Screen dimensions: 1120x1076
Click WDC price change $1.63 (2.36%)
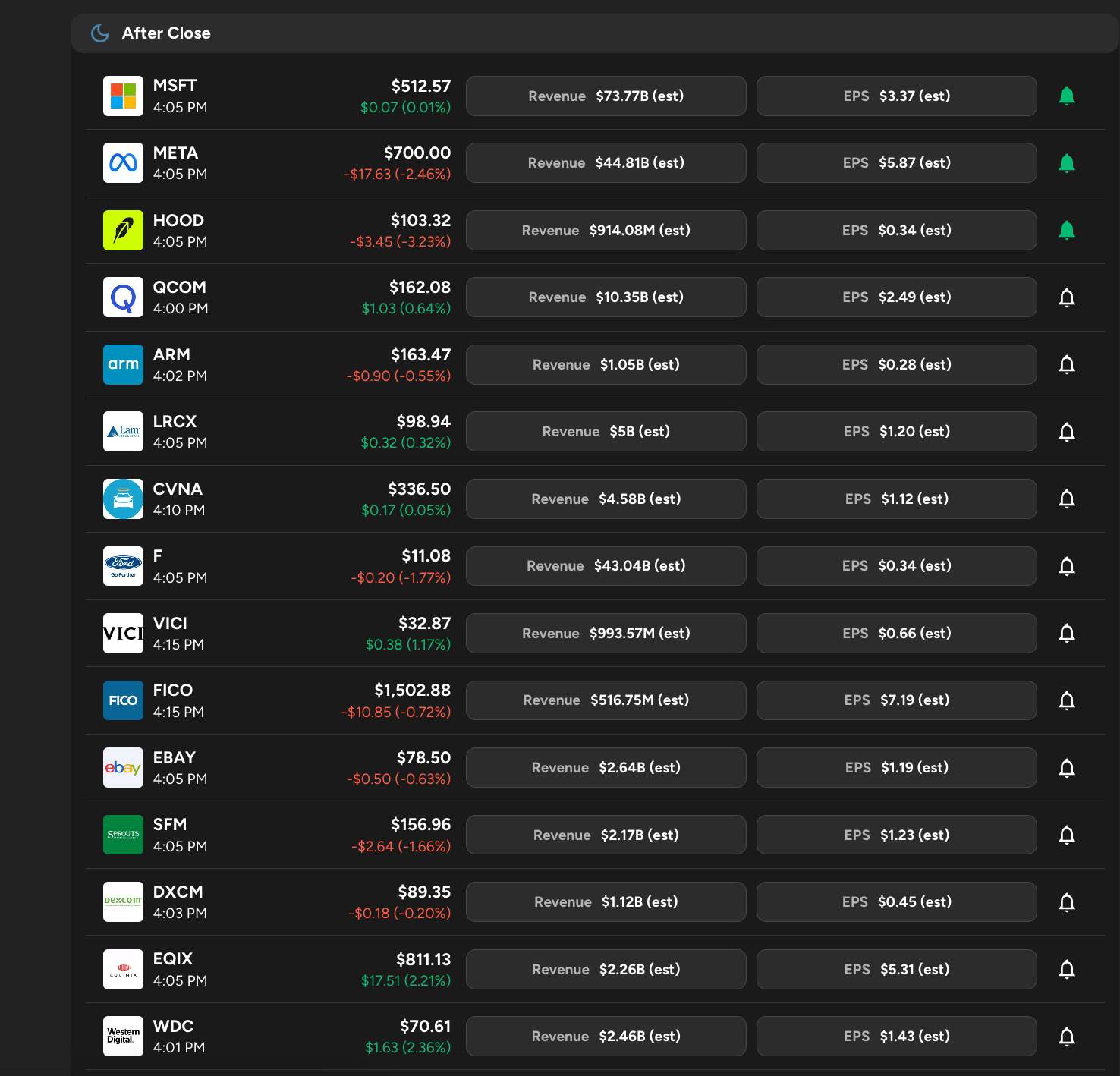[408, 1048]
